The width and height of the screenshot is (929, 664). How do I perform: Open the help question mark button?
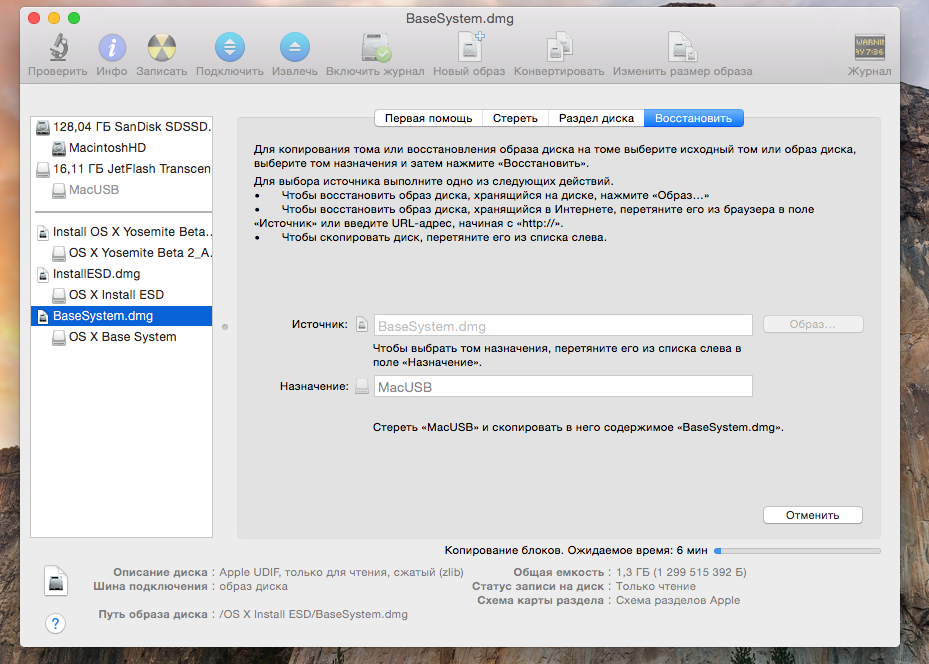[56, 623]
